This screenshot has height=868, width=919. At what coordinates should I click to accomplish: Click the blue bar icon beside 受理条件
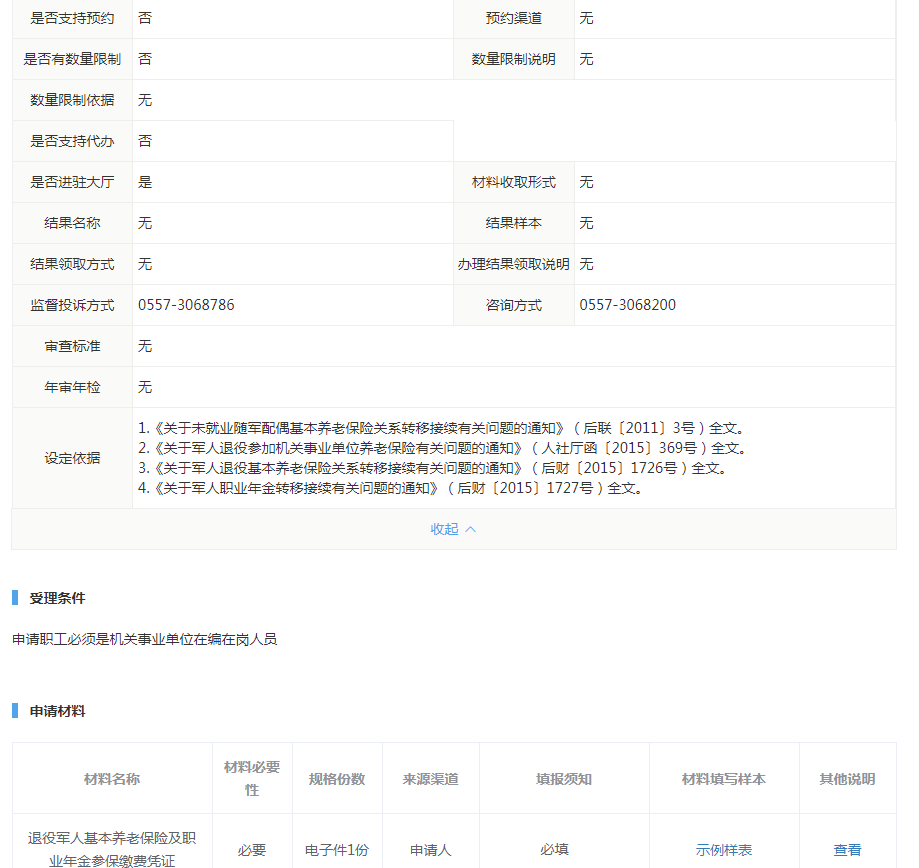tap(15, 598)
